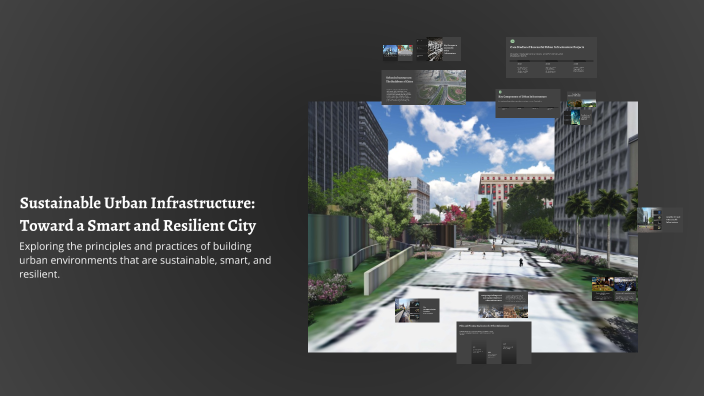The width and height of the screenshot is (704, 396).
Task: Select the 'Sustainable Urban Infrastructure' title text
Action: [137, 214]
